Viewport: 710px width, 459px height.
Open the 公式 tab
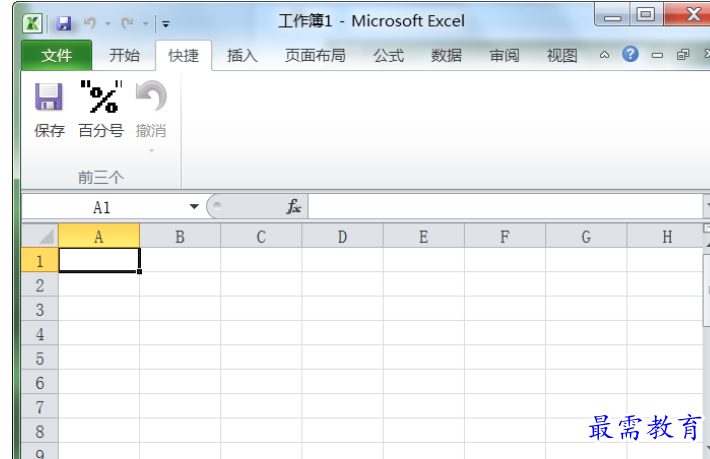point(388,55)
